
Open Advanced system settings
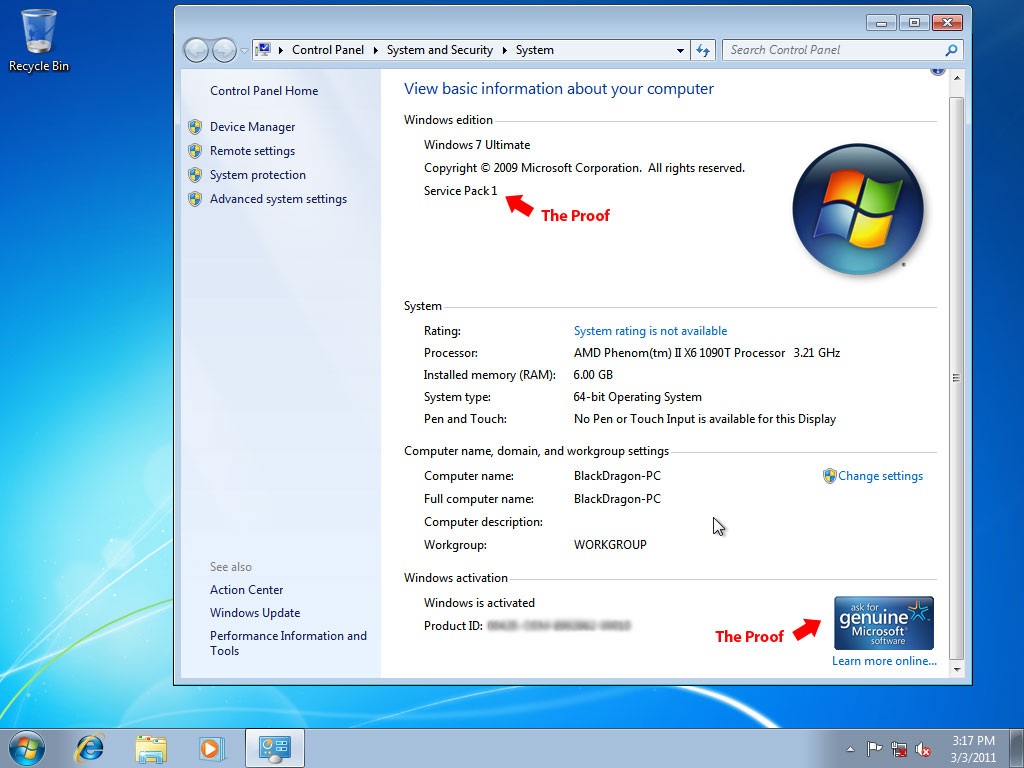(x=278, y=199)
